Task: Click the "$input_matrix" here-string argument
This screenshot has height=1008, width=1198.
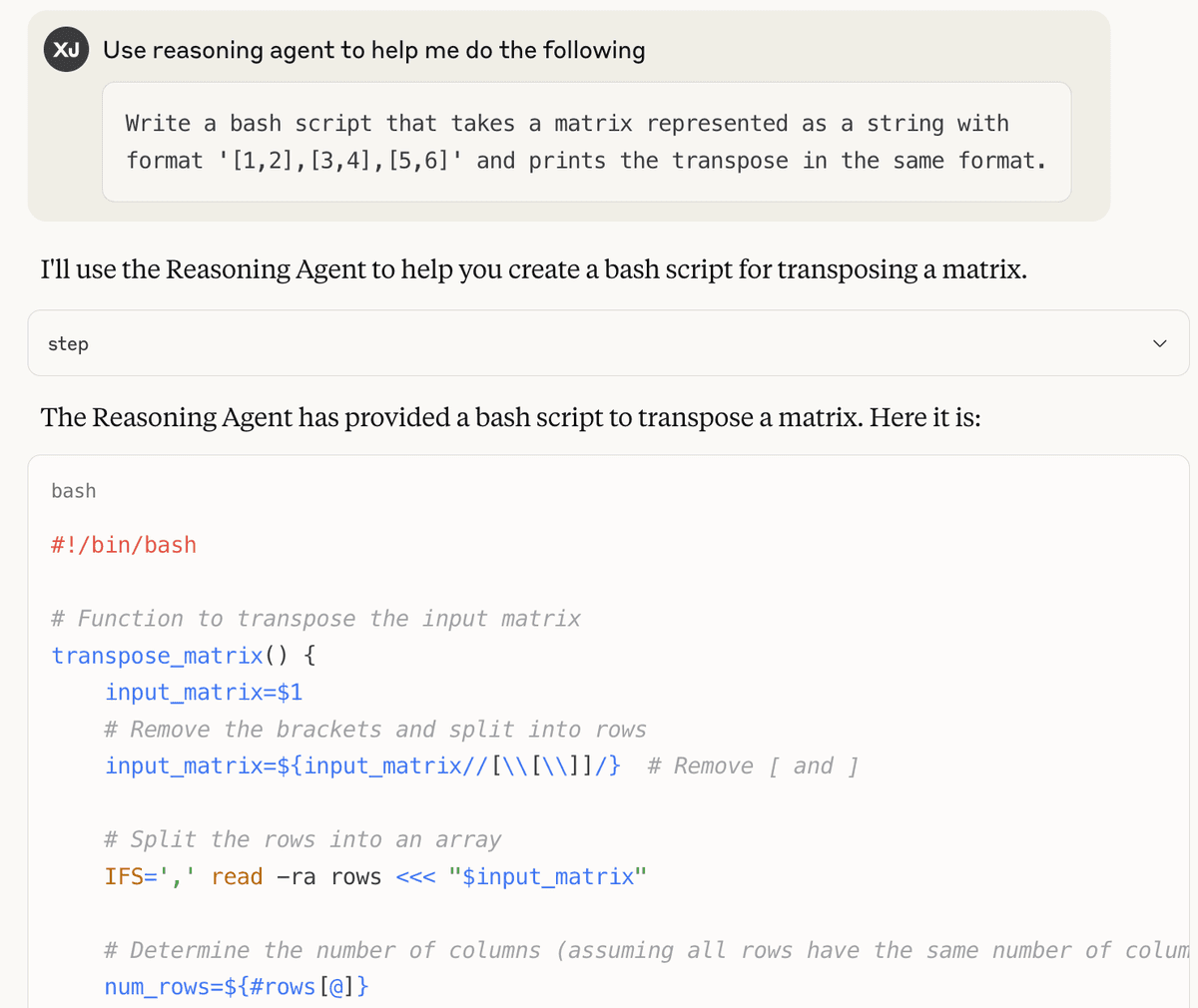Action: pos(548,877)
